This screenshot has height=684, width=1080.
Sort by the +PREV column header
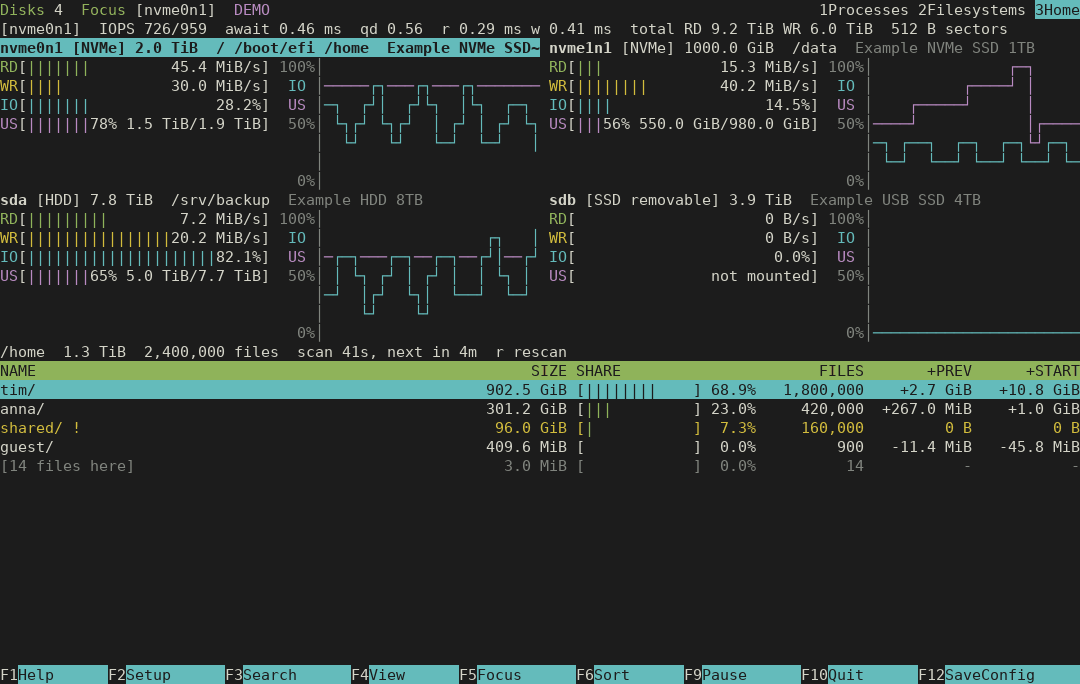click(949, 371)
